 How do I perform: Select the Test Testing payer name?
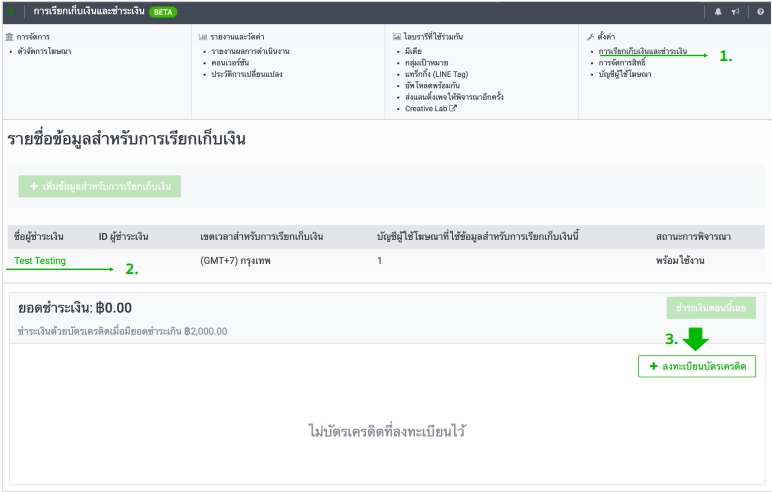pos(40,260)
